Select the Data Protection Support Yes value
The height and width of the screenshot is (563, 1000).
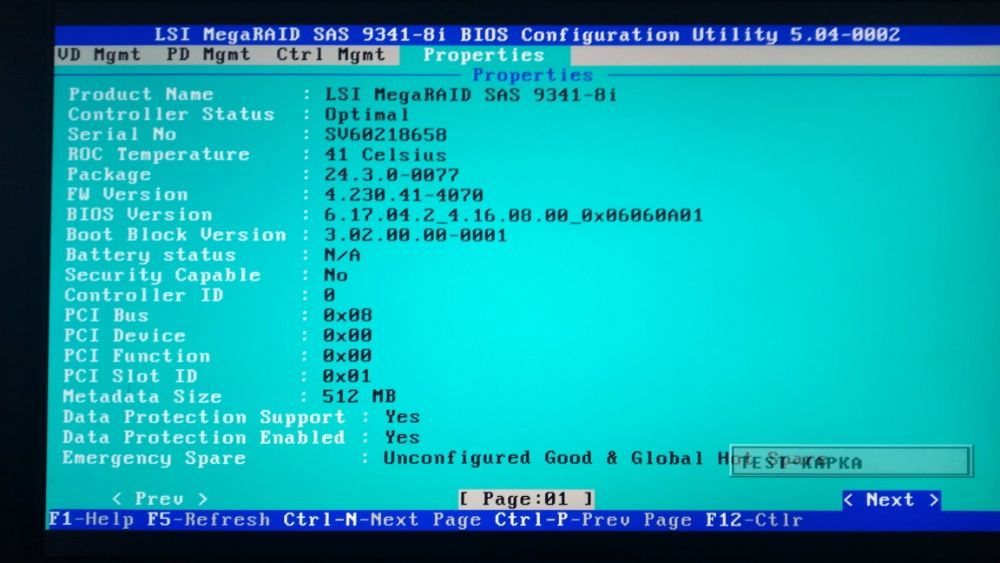402,417
